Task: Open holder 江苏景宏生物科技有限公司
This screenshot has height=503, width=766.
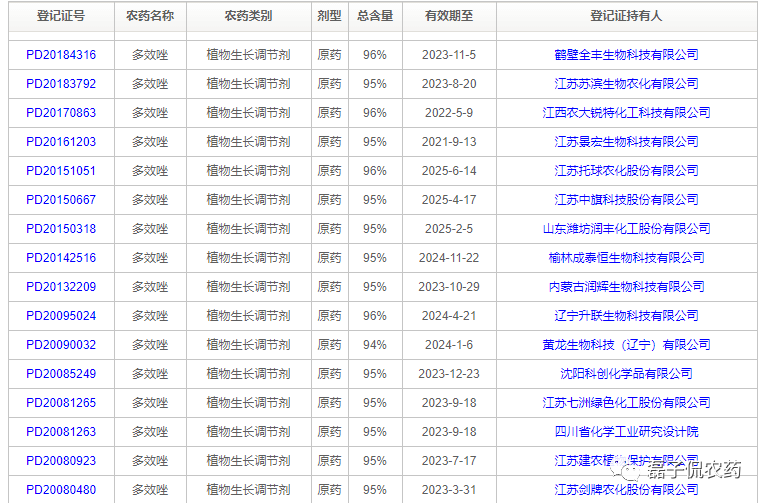Action: coord(626,142)
